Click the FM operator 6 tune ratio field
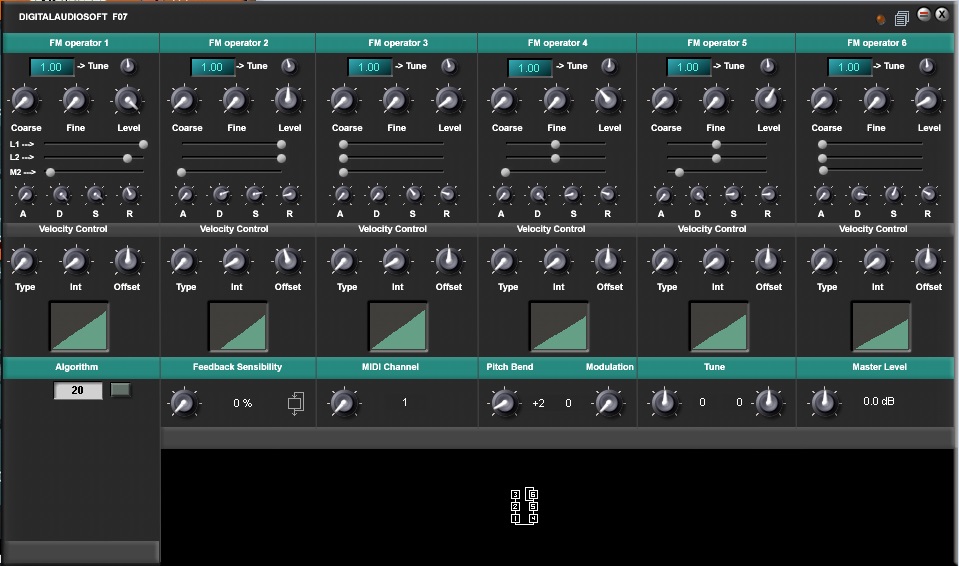Viewport: 959px width, 566px height. [x=849, y=67]
